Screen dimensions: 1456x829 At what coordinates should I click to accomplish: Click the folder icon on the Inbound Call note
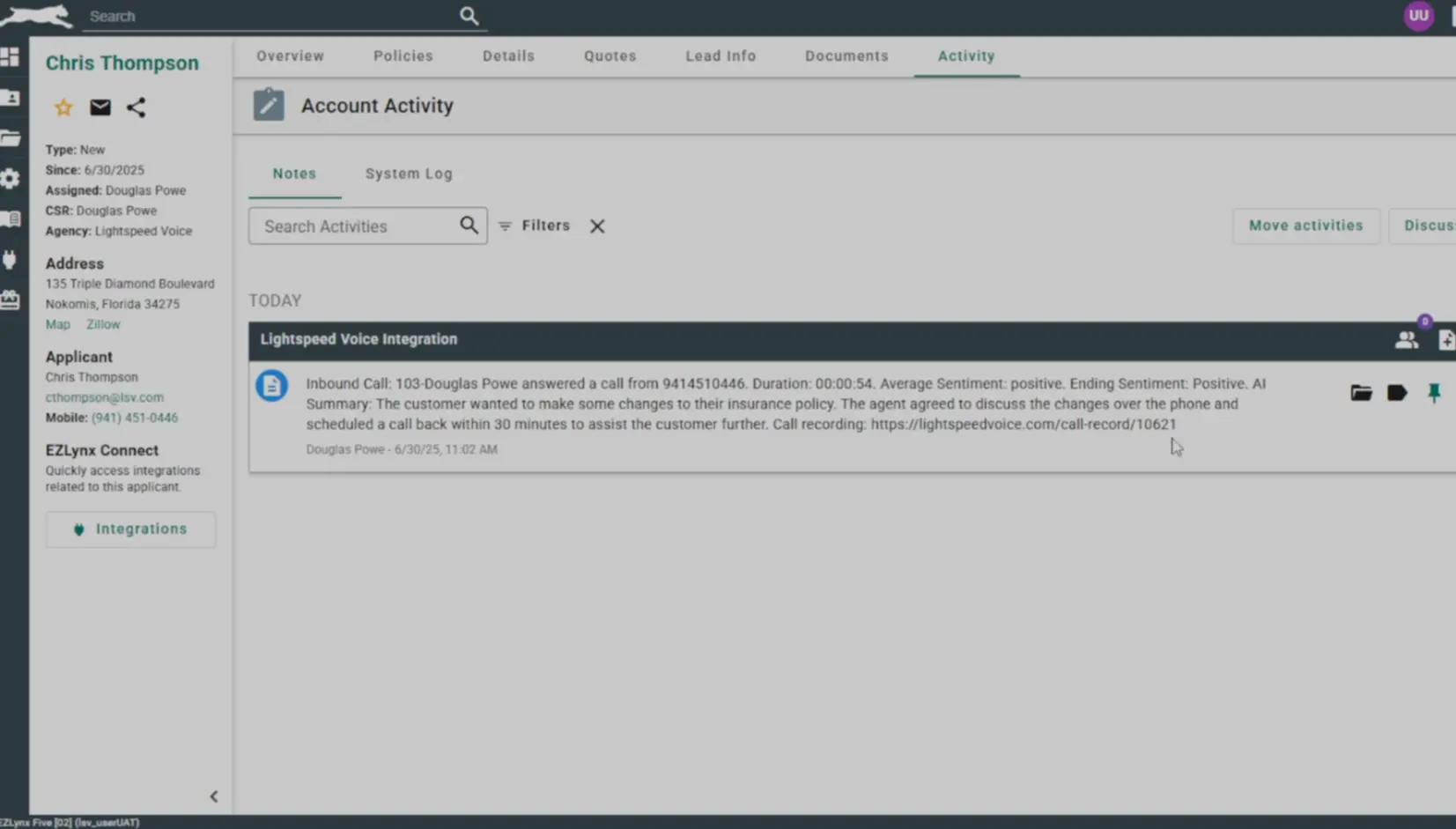click(1361, 393)
